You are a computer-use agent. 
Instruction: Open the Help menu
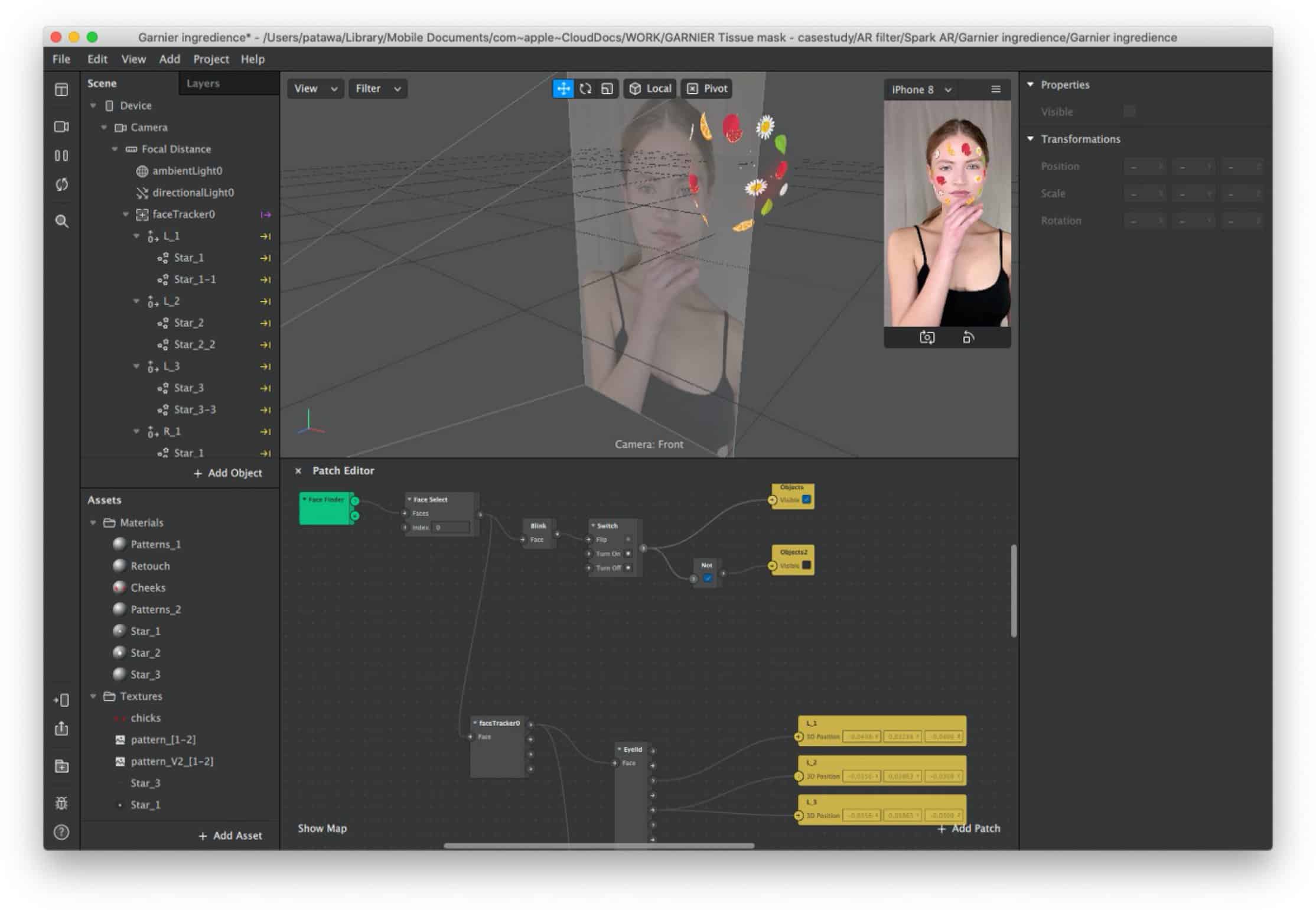253,59
